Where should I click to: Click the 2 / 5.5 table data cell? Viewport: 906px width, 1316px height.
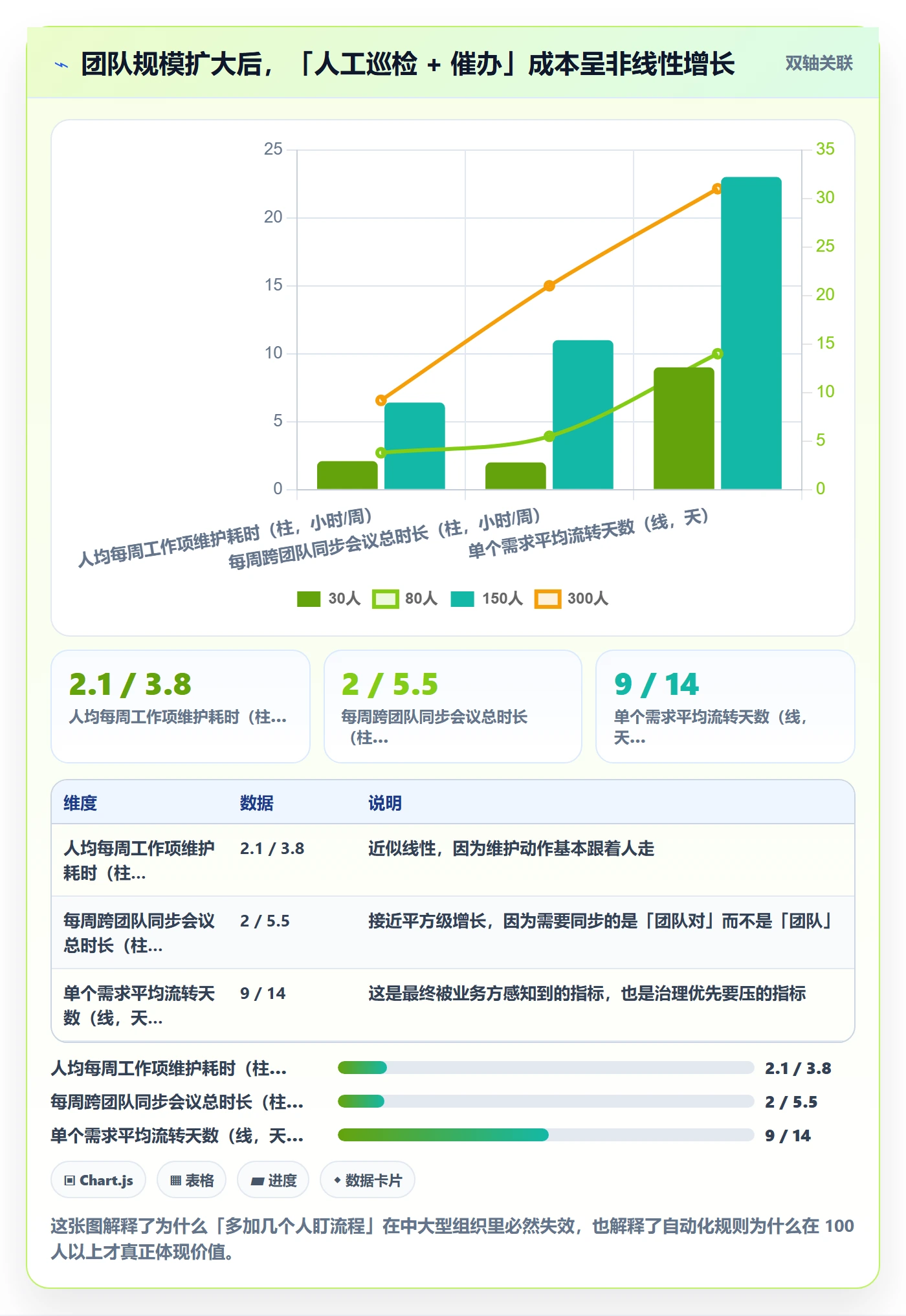[265, 921]
